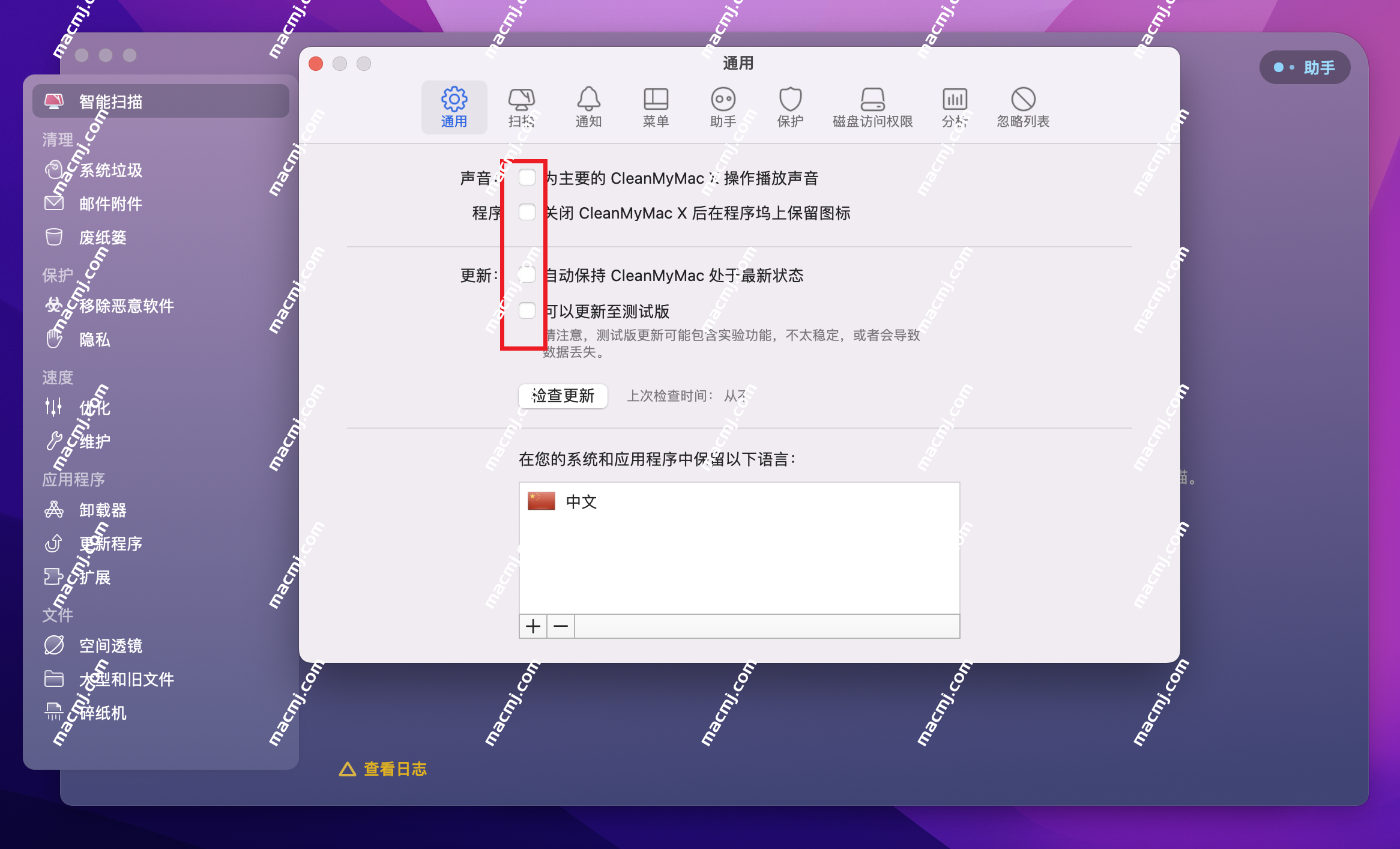Image resolution: width=1400 pixels, height=849 pixels.
Task: Switch to the 扫描 preferences tab
Action: [521, 107]
